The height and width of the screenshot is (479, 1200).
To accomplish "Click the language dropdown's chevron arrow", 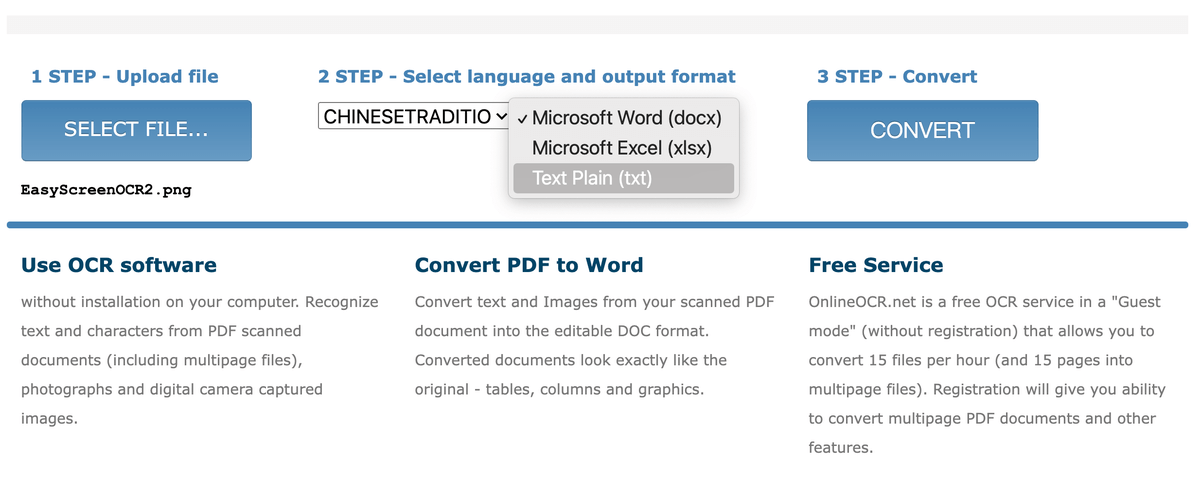I will [x=501, y=116].
